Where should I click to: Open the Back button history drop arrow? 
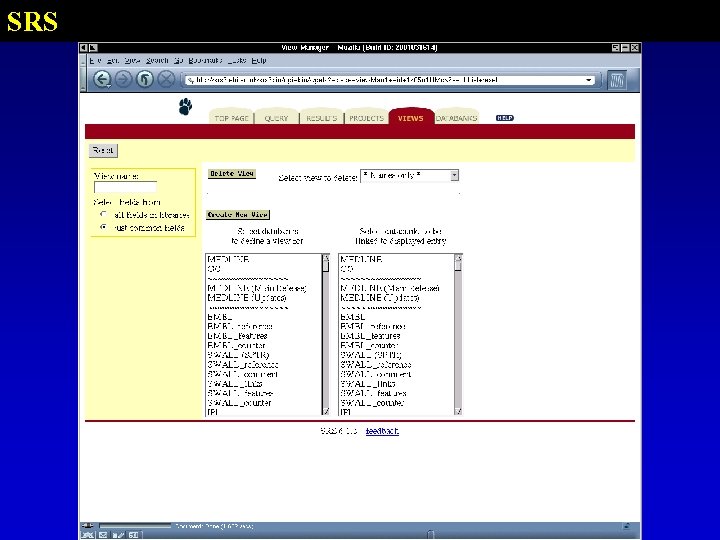coord(108,86)
